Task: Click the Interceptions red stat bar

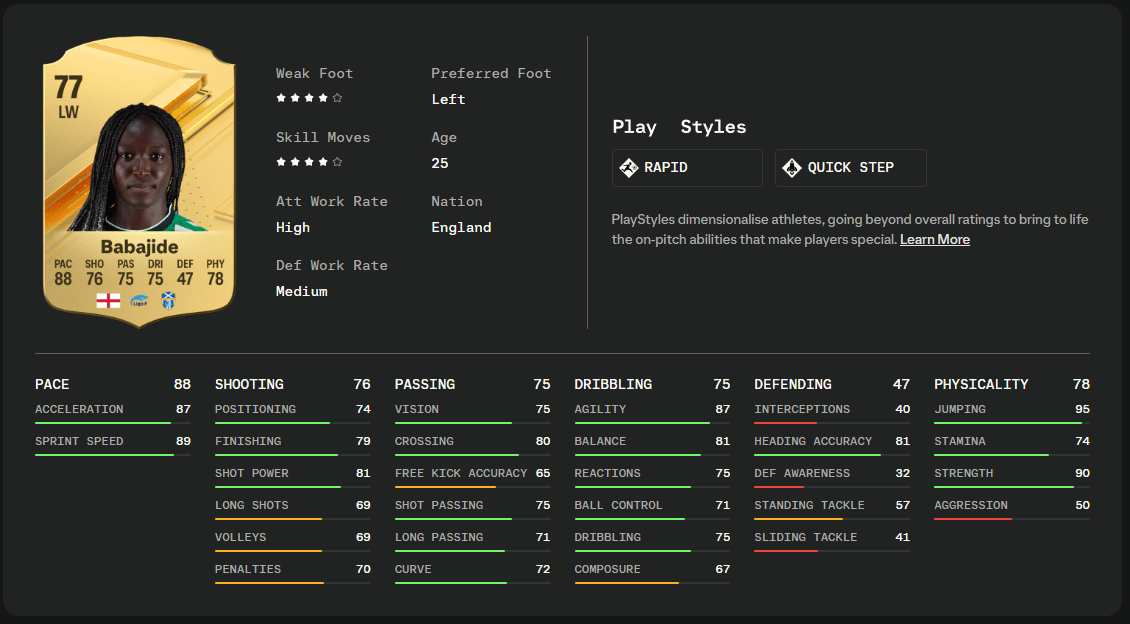Action: [832, 423]
